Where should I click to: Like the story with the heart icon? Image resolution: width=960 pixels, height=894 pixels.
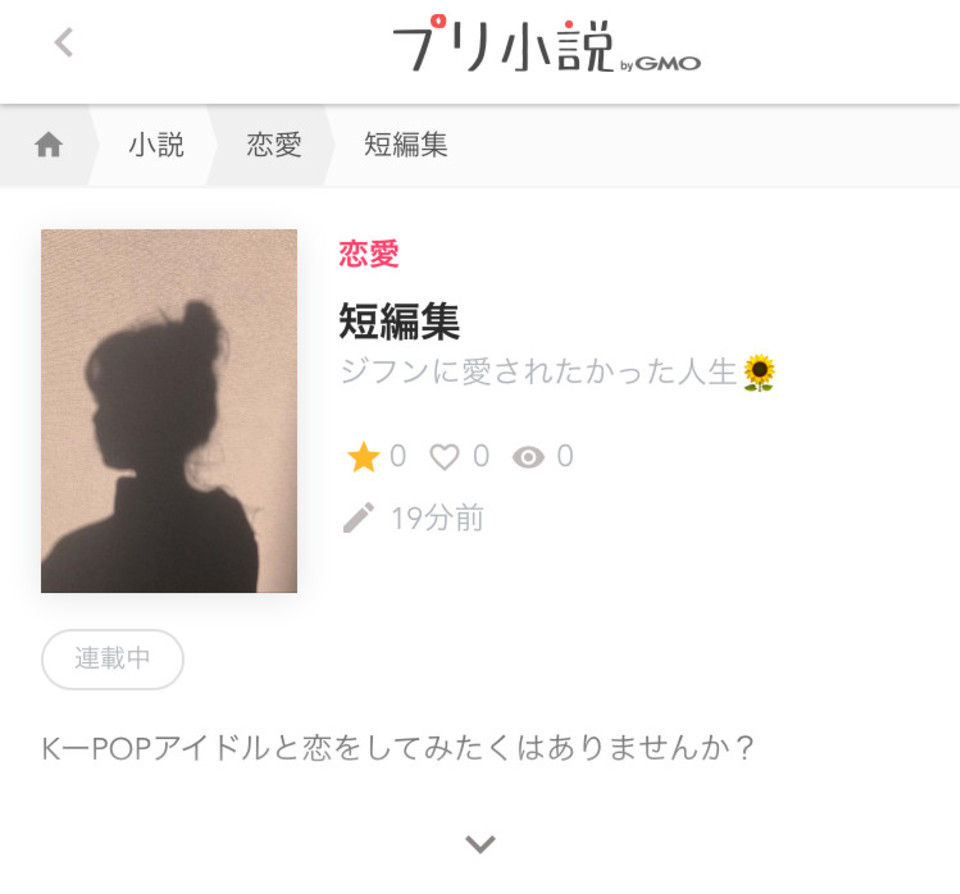click(x=444, y=457)
